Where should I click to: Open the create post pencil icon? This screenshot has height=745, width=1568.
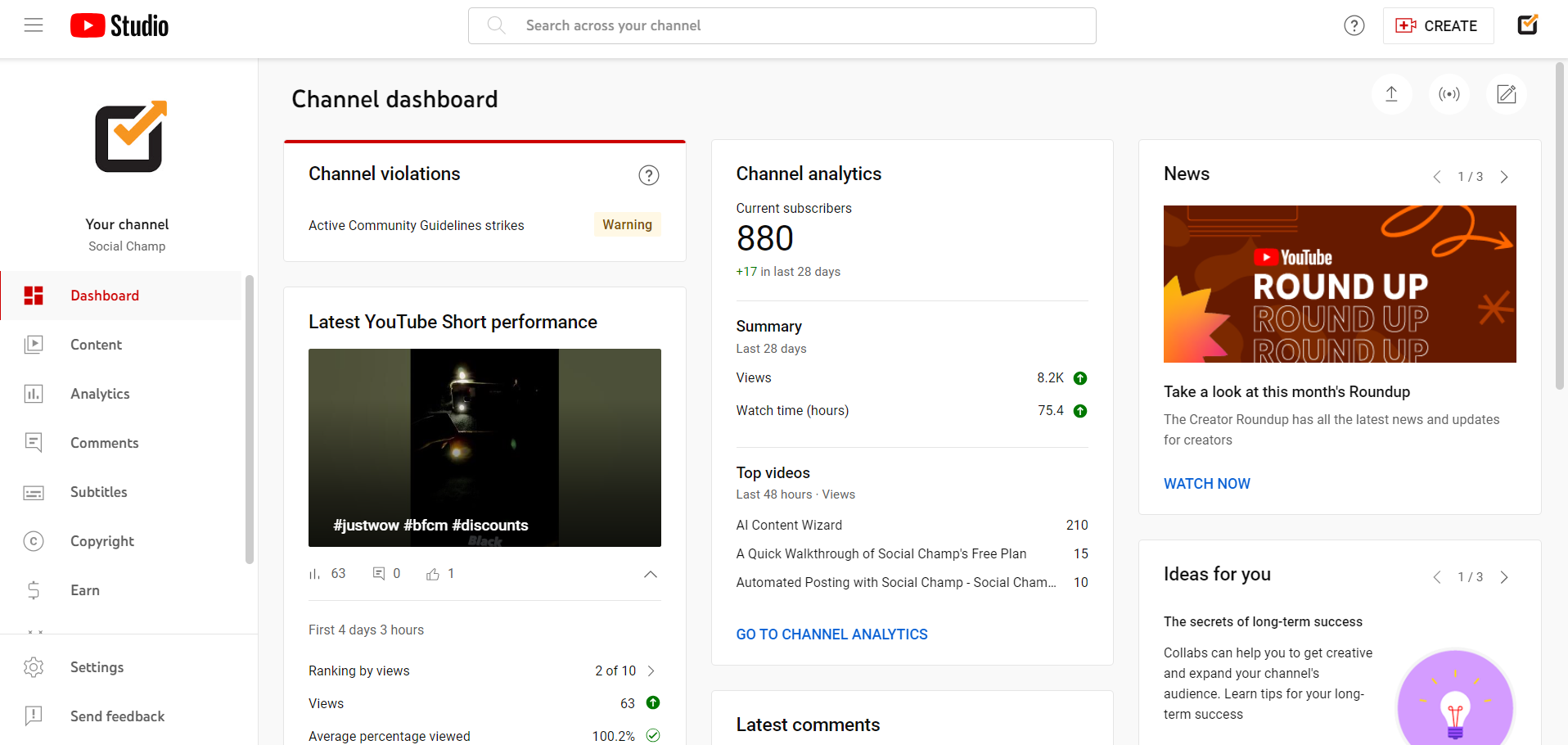click(1507, 93)
